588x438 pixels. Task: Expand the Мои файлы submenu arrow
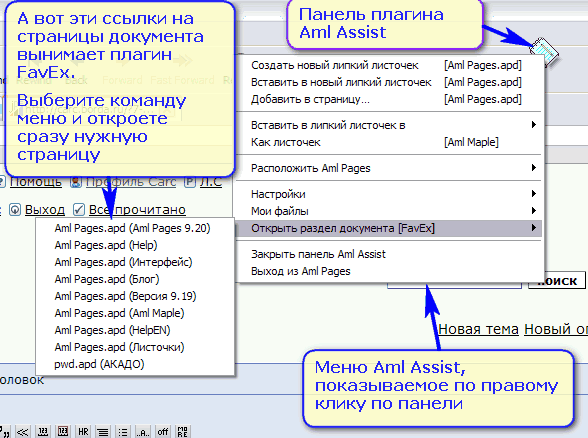[x=534, y=210]
